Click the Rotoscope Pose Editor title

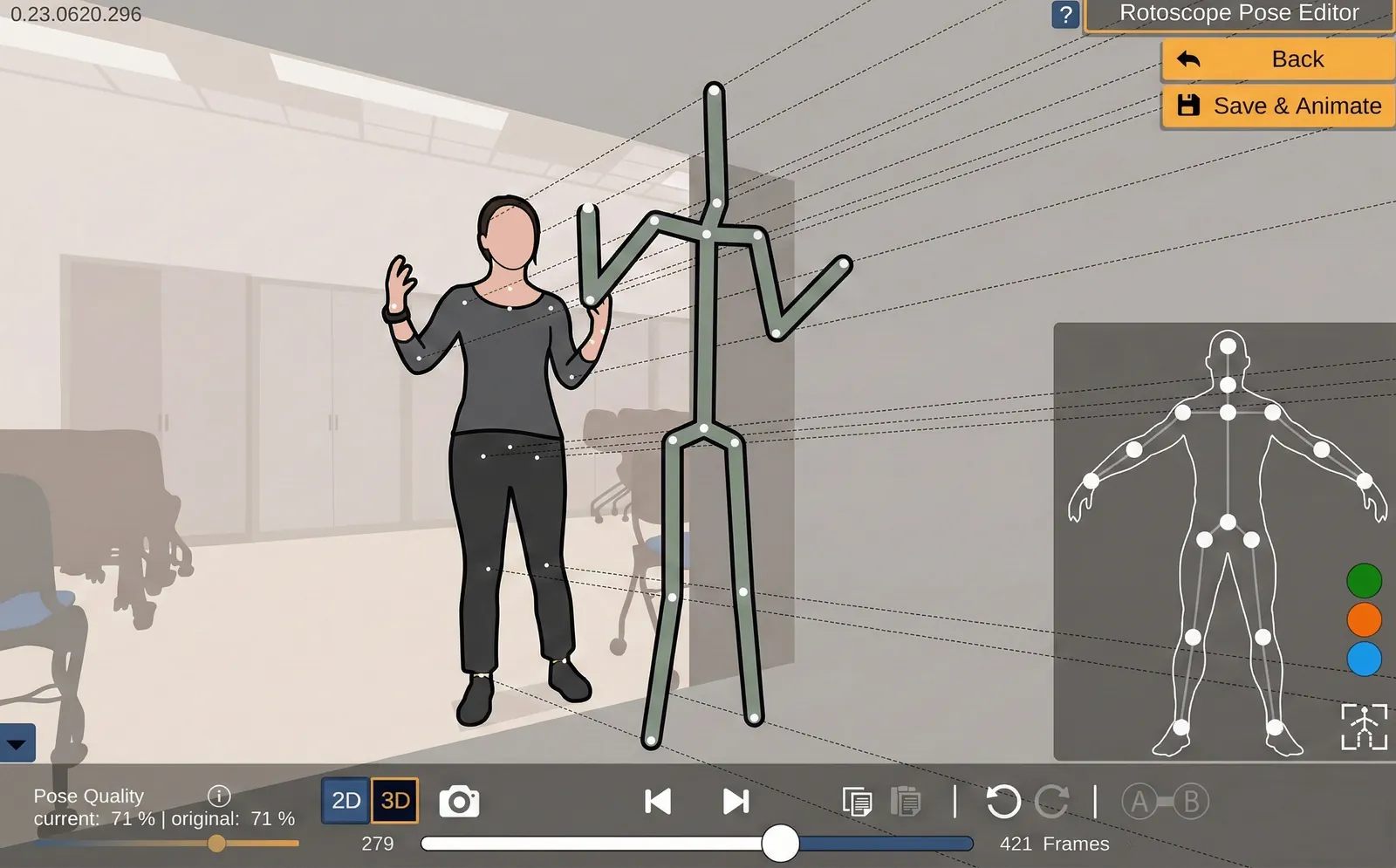[1239, 13]
